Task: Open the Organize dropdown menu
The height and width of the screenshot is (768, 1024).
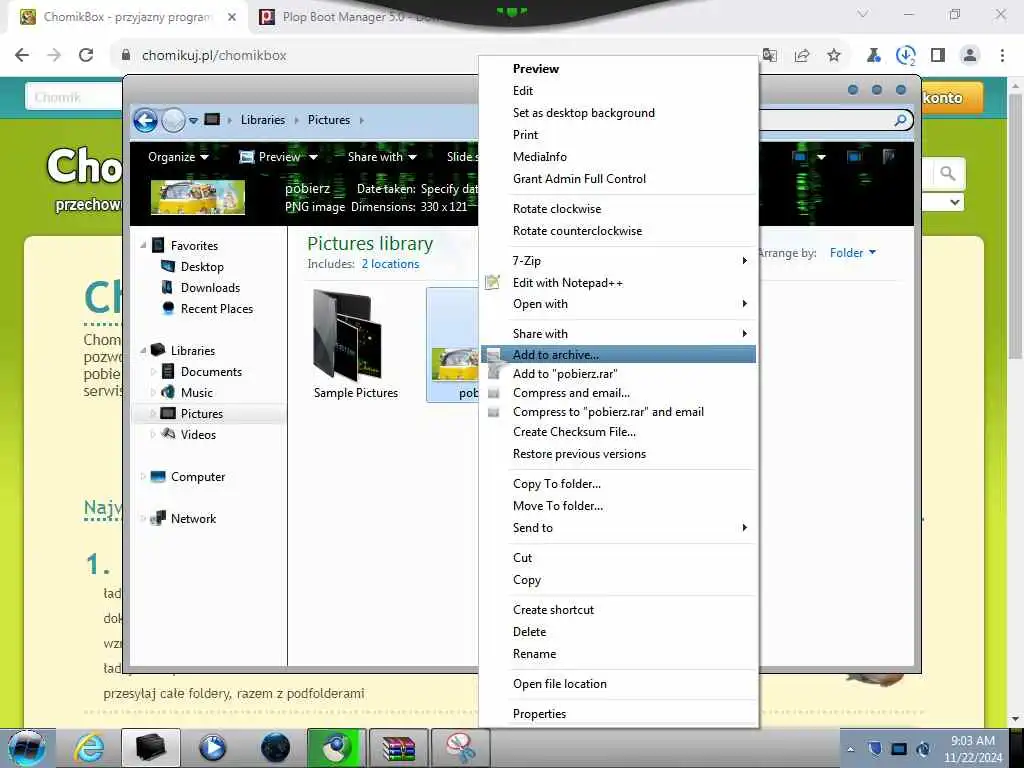Action: tap(178, 157)
